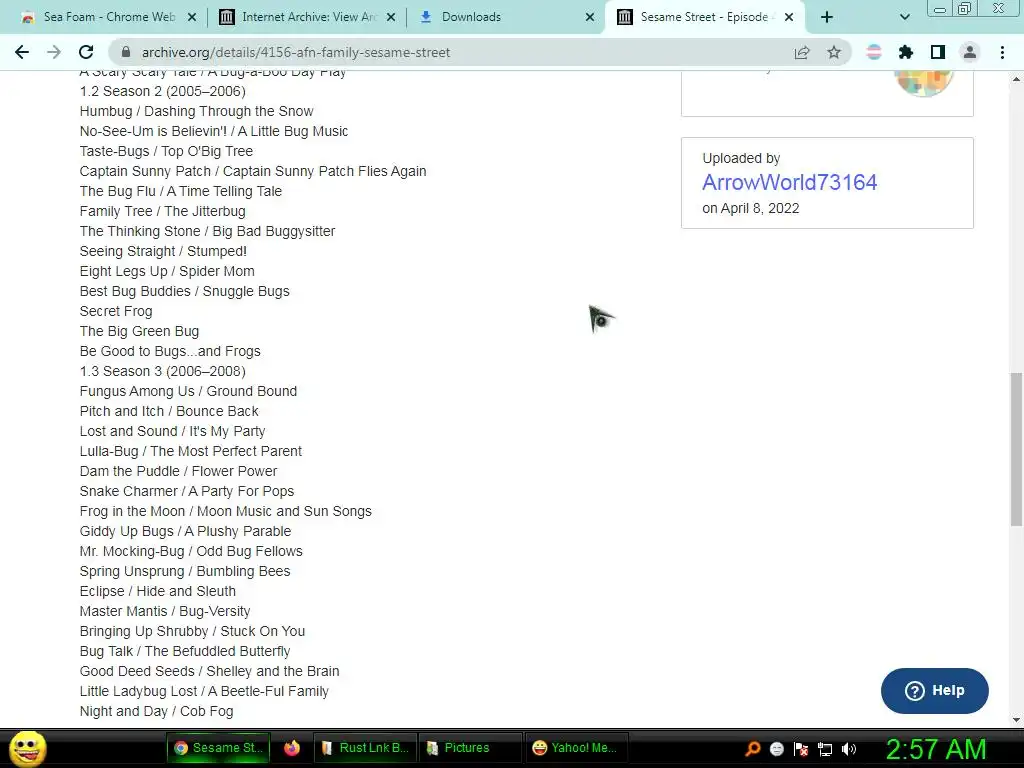Click 'on April 8, 2022' upload date
The width and height of the screenshot is (1024, 768).
[750, 208]
